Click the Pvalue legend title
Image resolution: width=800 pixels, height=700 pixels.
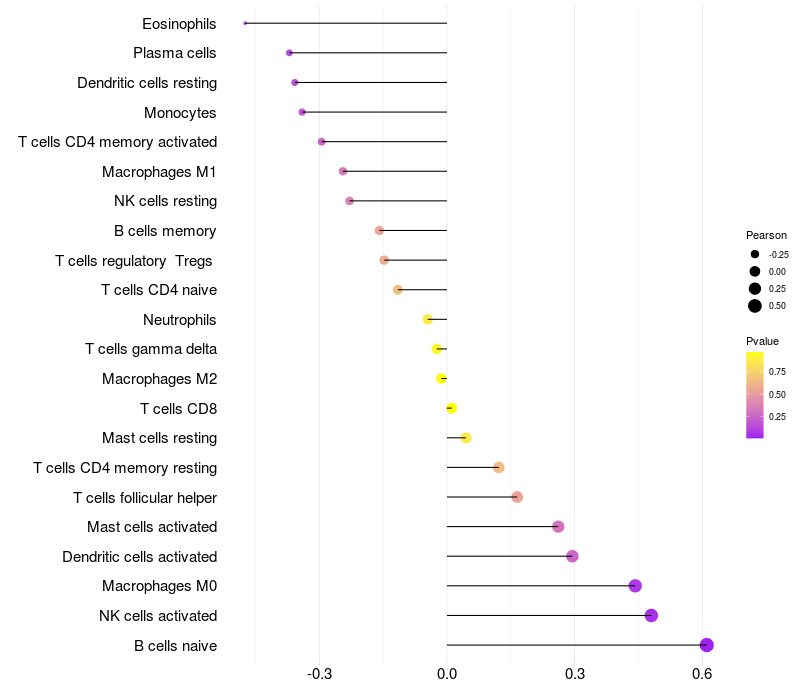762,341
